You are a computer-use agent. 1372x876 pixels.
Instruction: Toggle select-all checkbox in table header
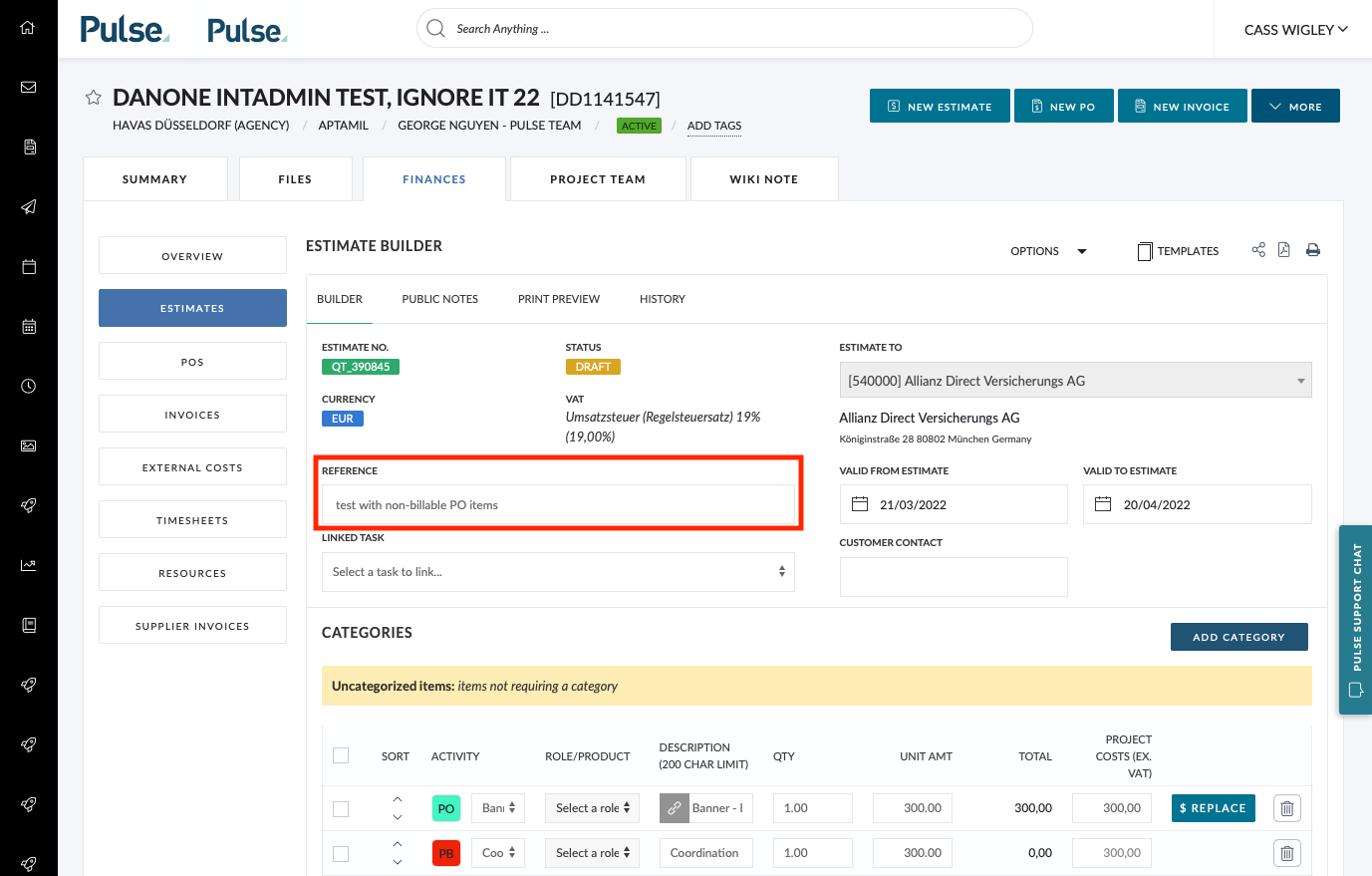coord(341,755)
